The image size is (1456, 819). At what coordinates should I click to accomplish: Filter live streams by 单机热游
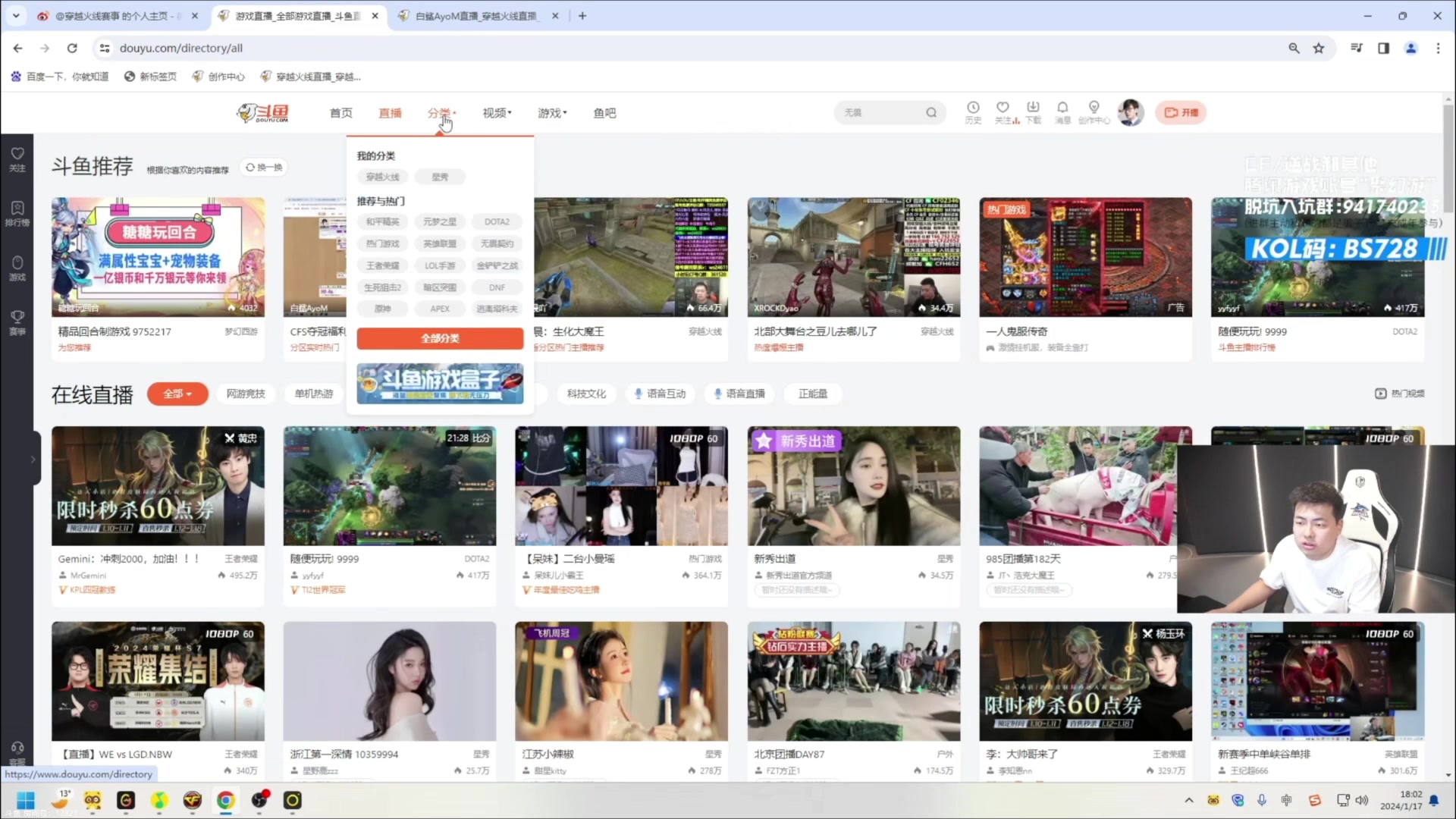pos(314,394)
